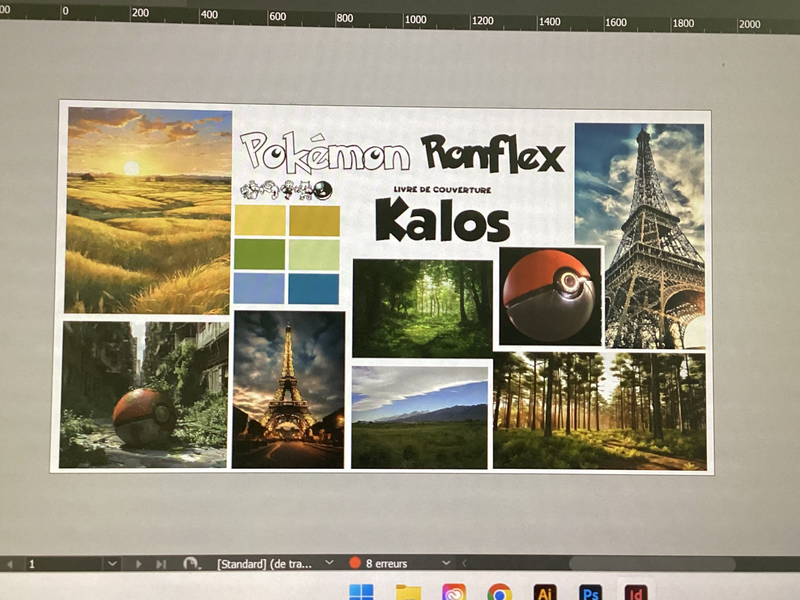
Task: Open the document status menu icon
Action: pos(191,563)
